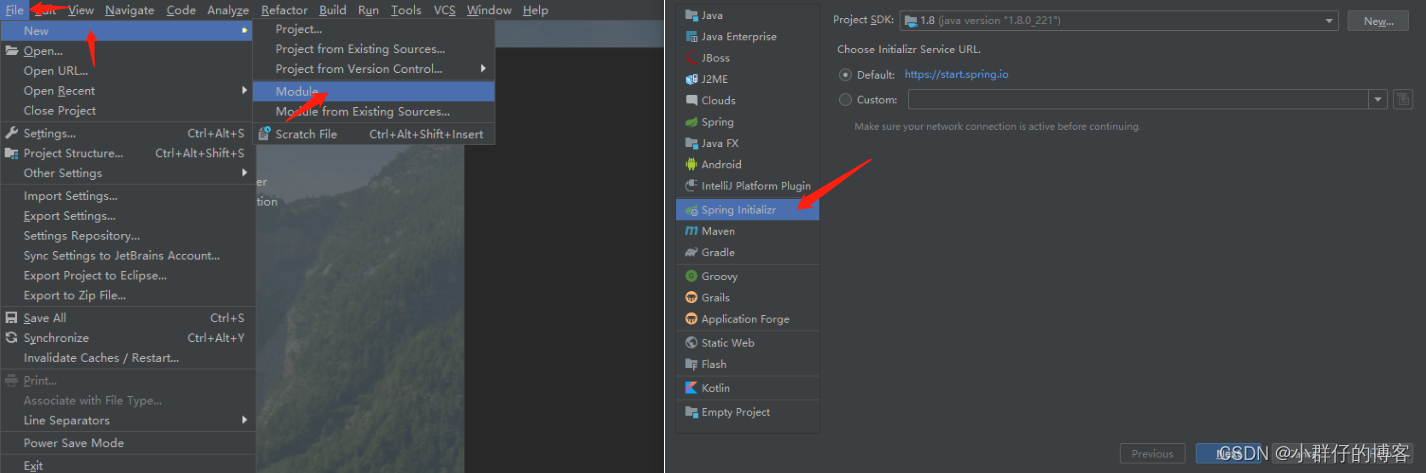
Task: Click the Clouds icon in the list
Action: click(691, 100)
